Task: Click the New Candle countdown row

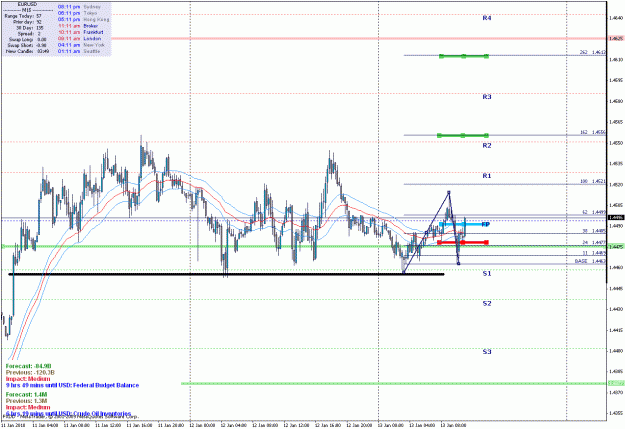Action: point(28,51)
